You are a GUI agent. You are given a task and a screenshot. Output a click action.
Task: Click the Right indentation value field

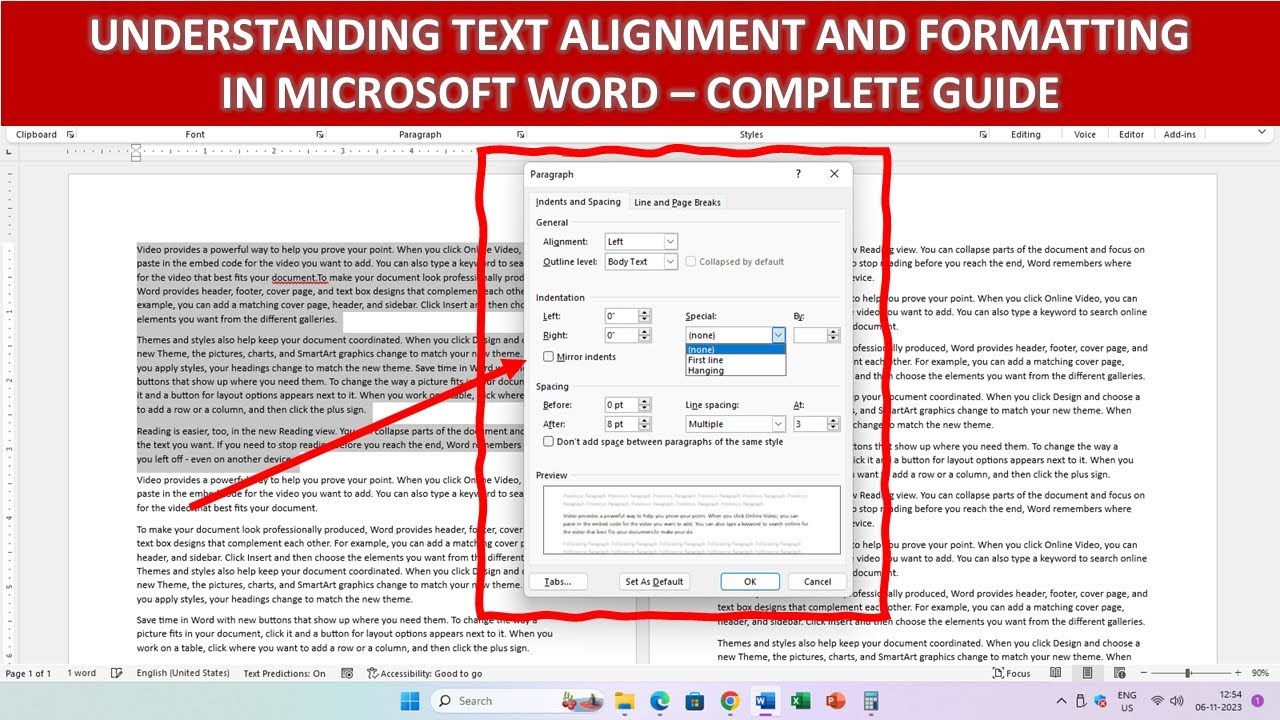[621, 335]
